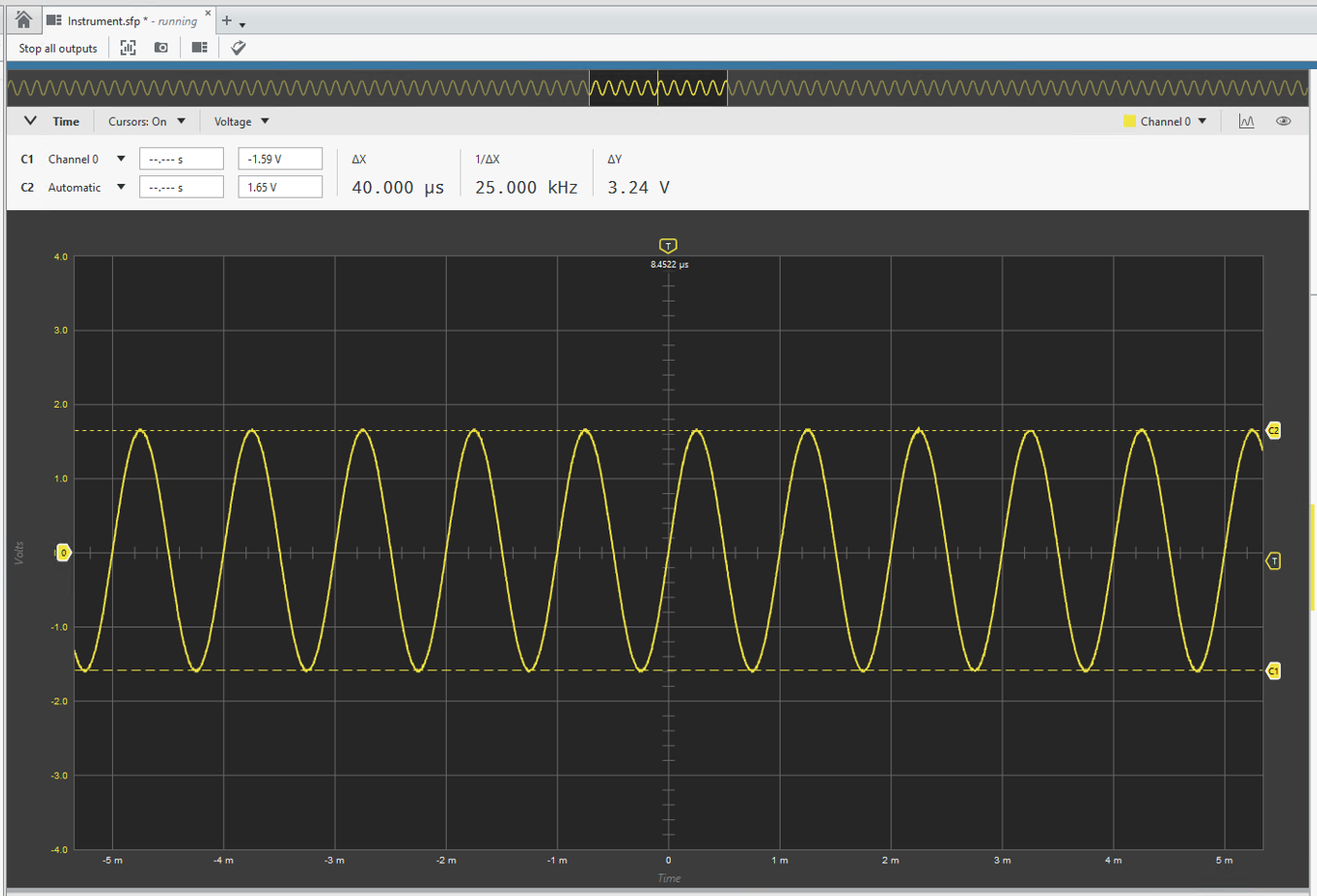Click the yellow Channel 0 color swatch

click(1129, 122)
